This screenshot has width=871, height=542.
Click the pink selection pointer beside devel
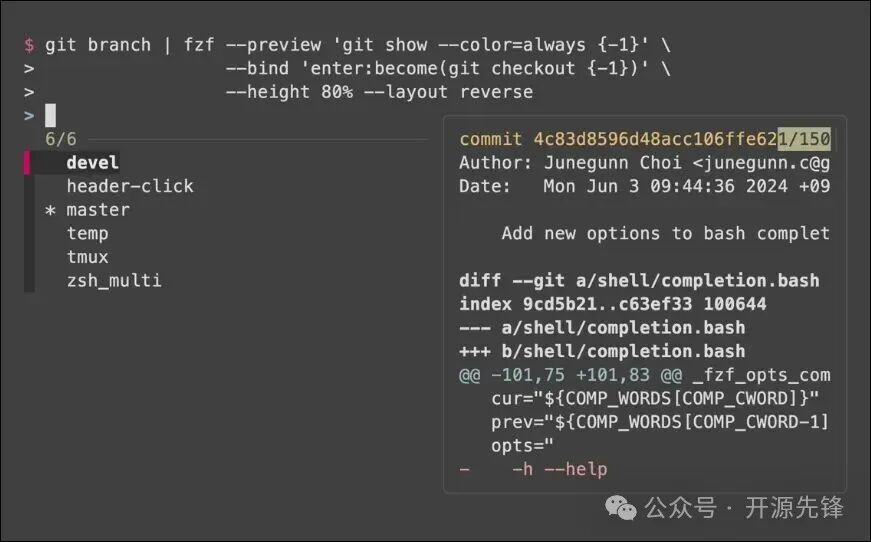(x=29, y=162)
